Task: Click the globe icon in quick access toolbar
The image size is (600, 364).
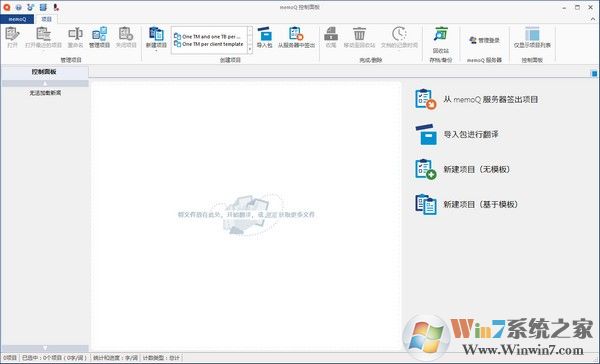Action: [18, 7]
